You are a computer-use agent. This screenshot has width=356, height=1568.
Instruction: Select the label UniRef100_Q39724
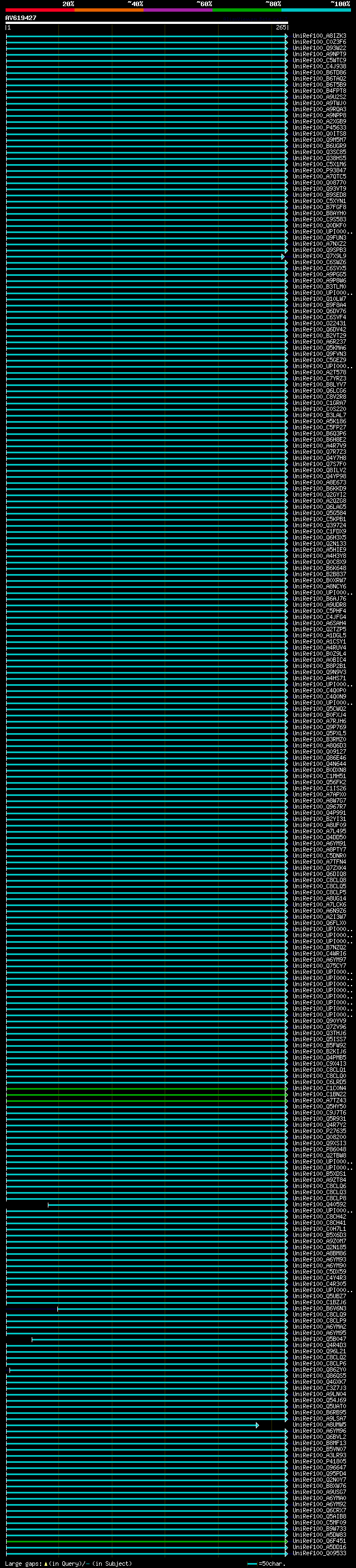click(319, 525)
